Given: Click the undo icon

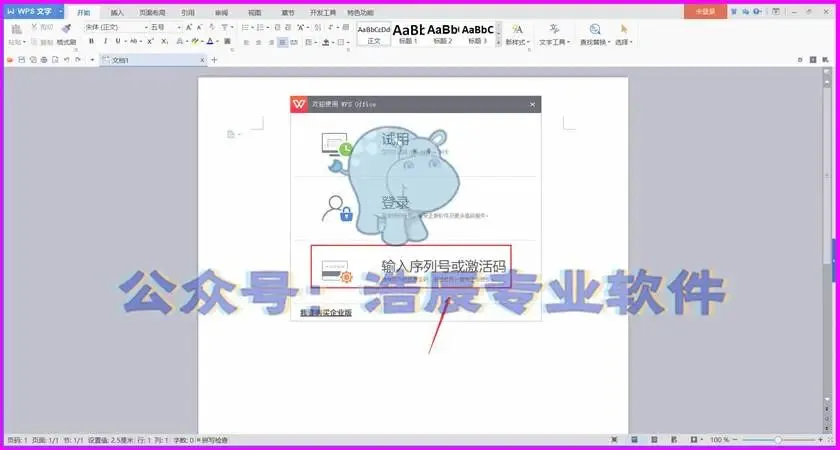Looking at the screenshot, I should point(66,60).
